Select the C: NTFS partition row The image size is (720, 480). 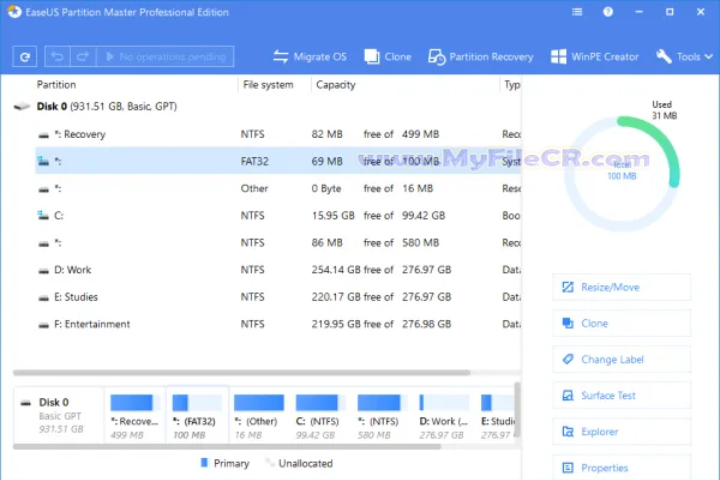[278, 215]
